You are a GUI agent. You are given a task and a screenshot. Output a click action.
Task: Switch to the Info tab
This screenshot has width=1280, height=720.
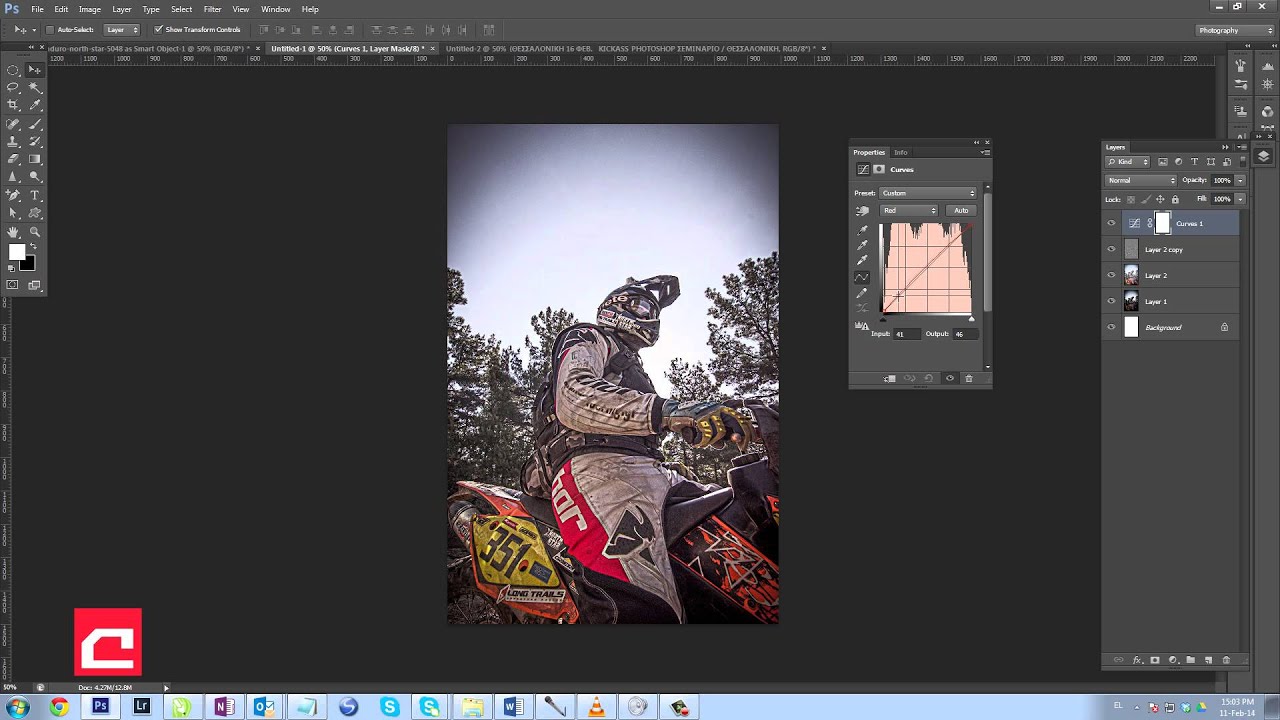click(x=901, y=152)
